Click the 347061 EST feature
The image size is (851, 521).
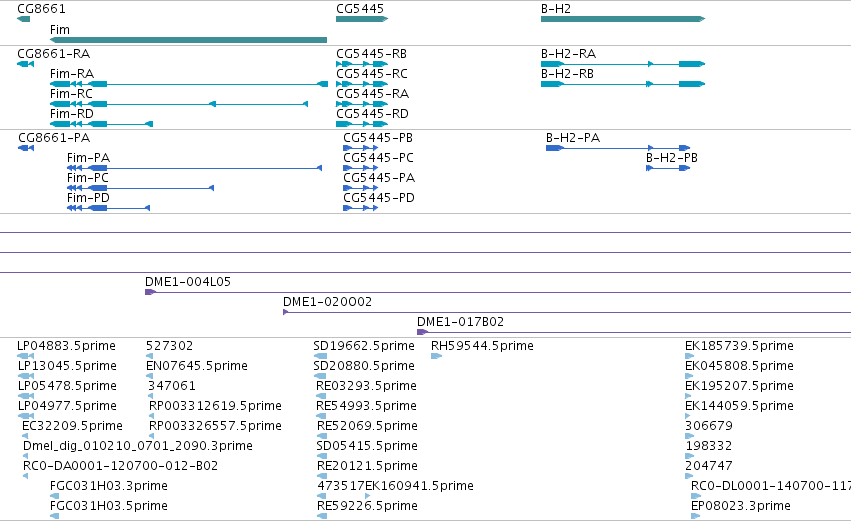click(x=151, y=396)
